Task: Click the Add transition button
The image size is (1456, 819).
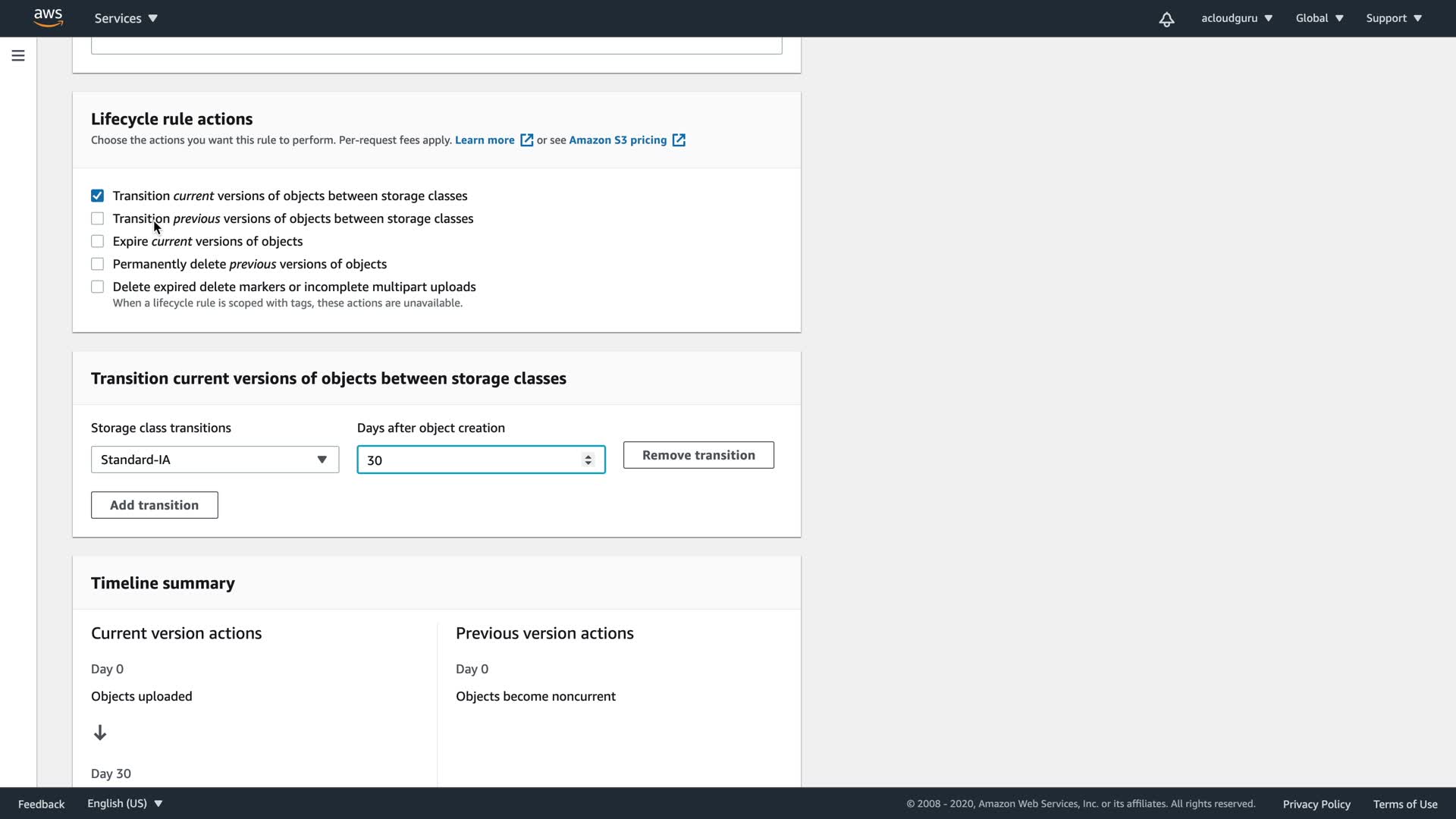Action: click(x=154, y=505)
